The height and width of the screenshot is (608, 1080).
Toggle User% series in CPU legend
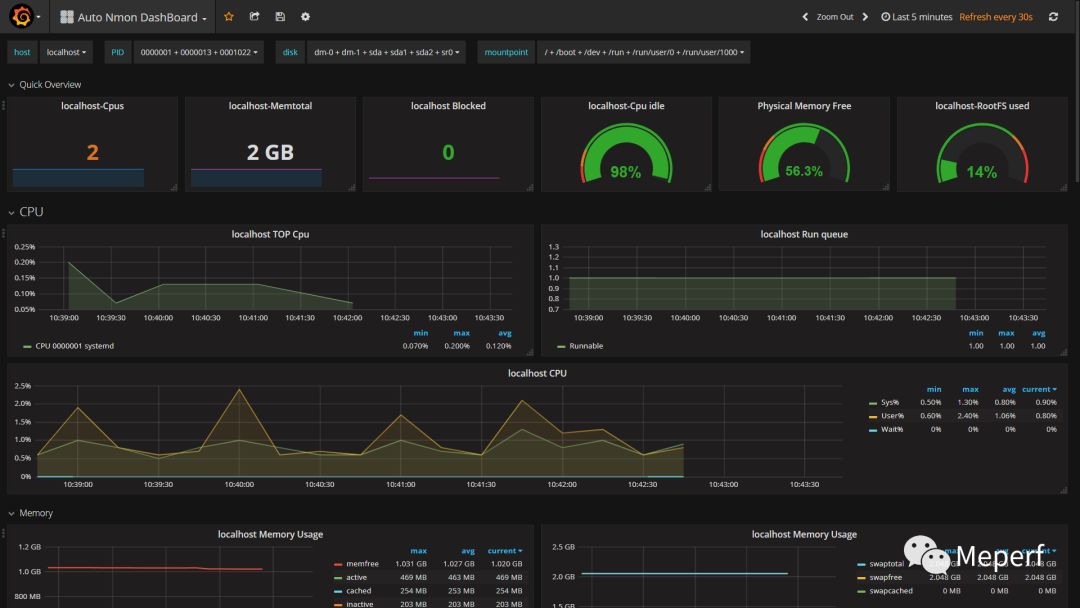pyautogui.click(x=892, y=415)
